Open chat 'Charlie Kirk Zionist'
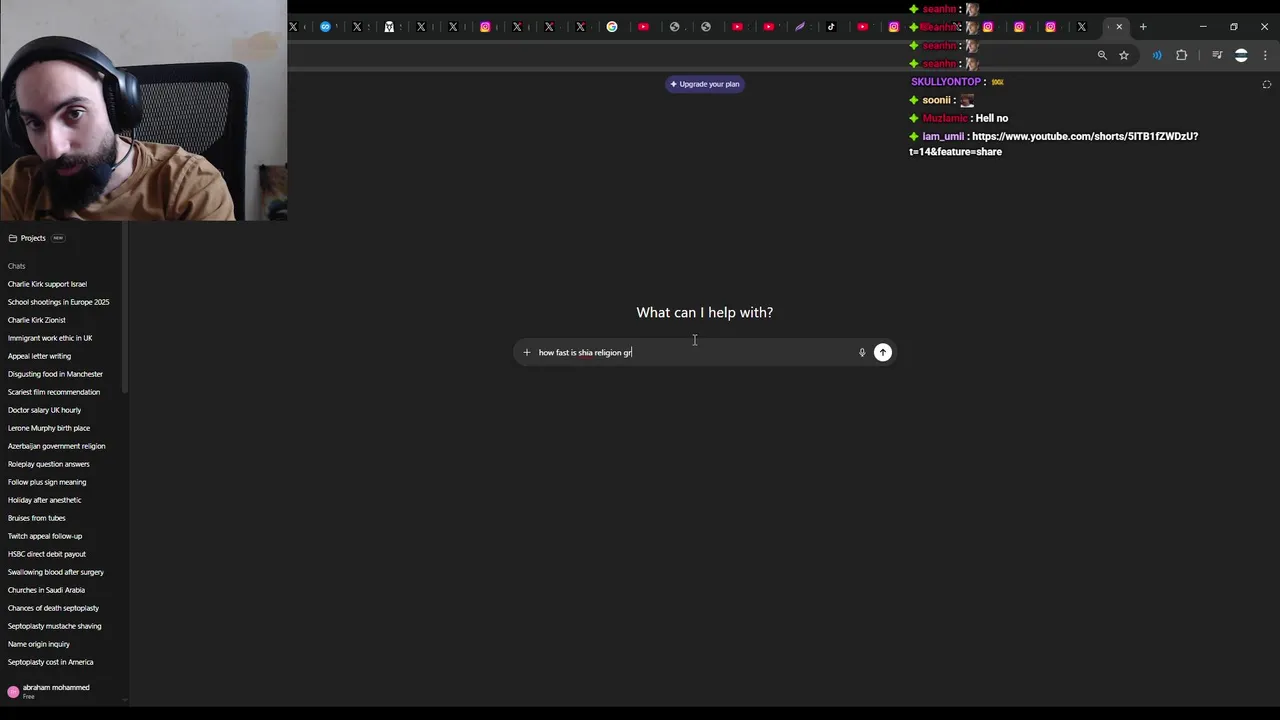 36,320
